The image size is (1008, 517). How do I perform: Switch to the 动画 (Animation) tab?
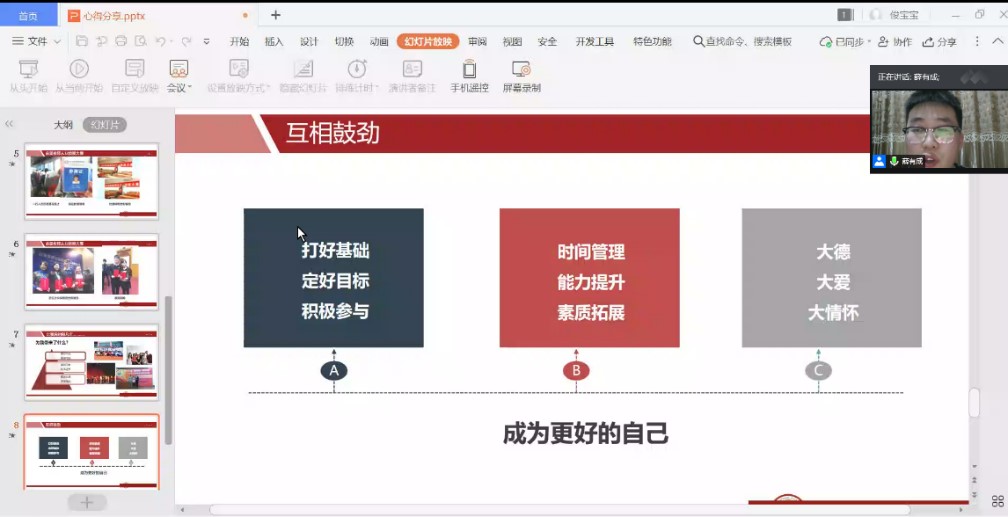[379, 42]
